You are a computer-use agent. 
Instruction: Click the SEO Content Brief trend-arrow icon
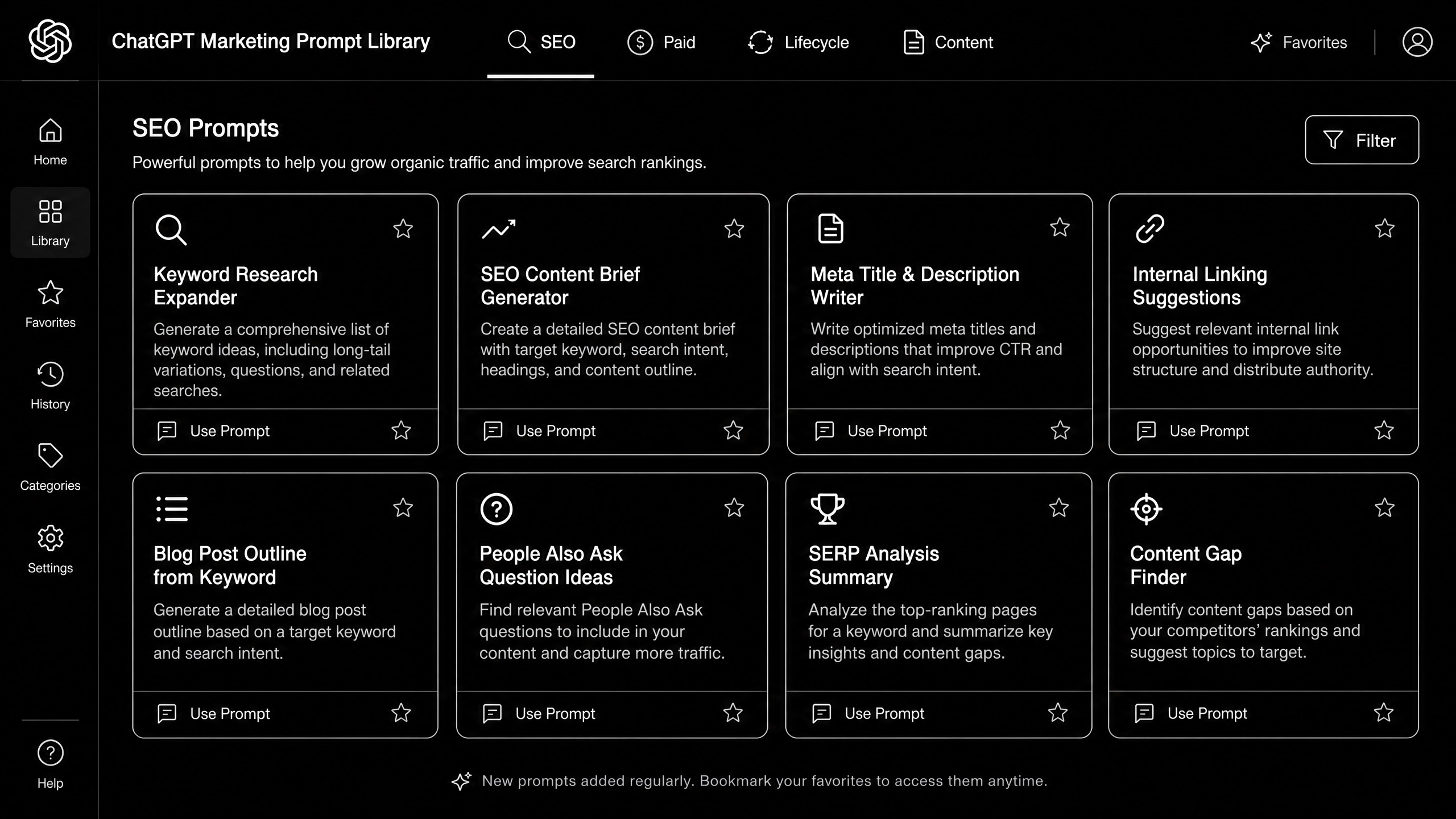click(499, 229)
